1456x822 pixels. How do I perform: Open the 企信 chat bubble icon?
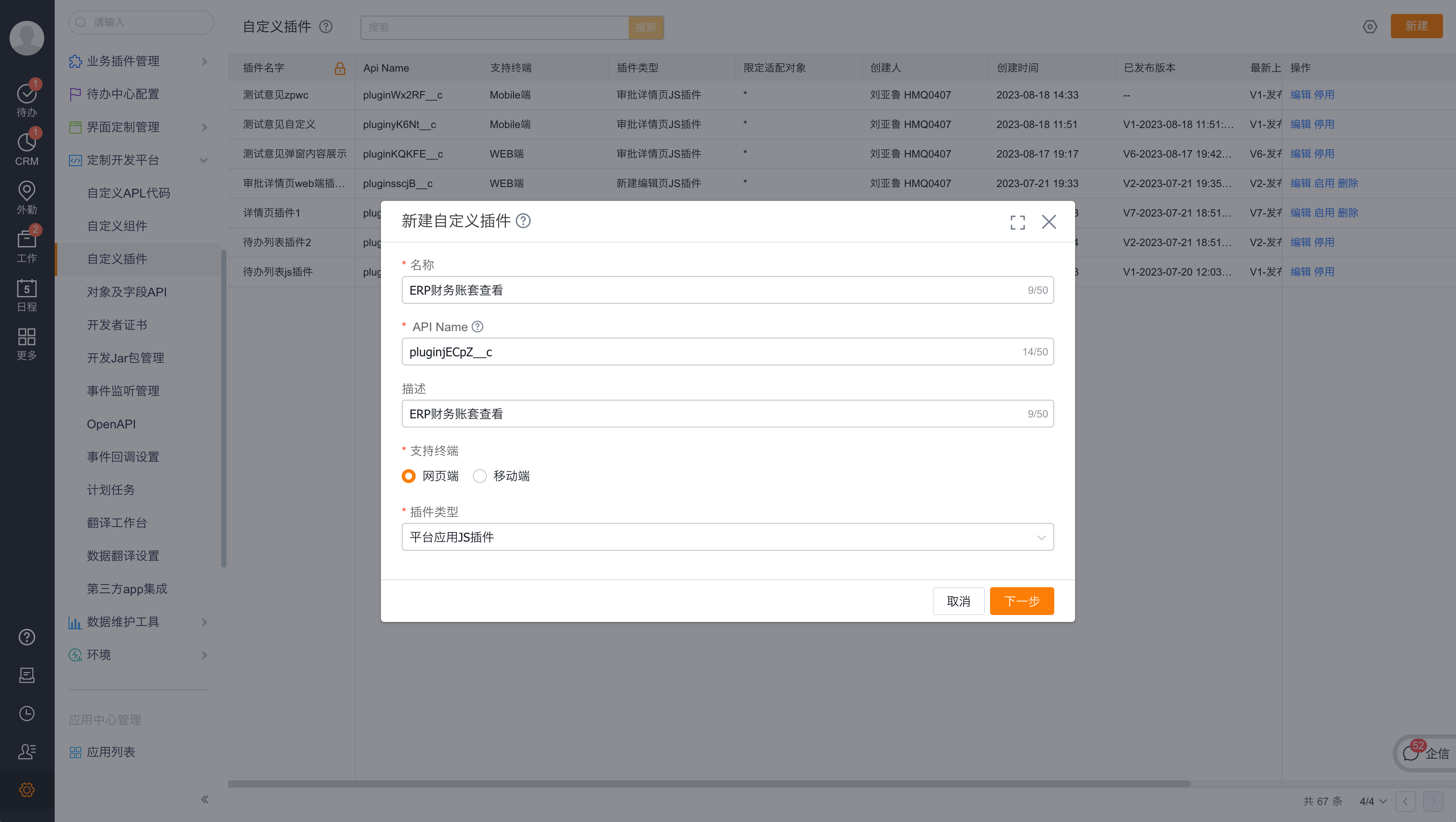[1411, 753]
